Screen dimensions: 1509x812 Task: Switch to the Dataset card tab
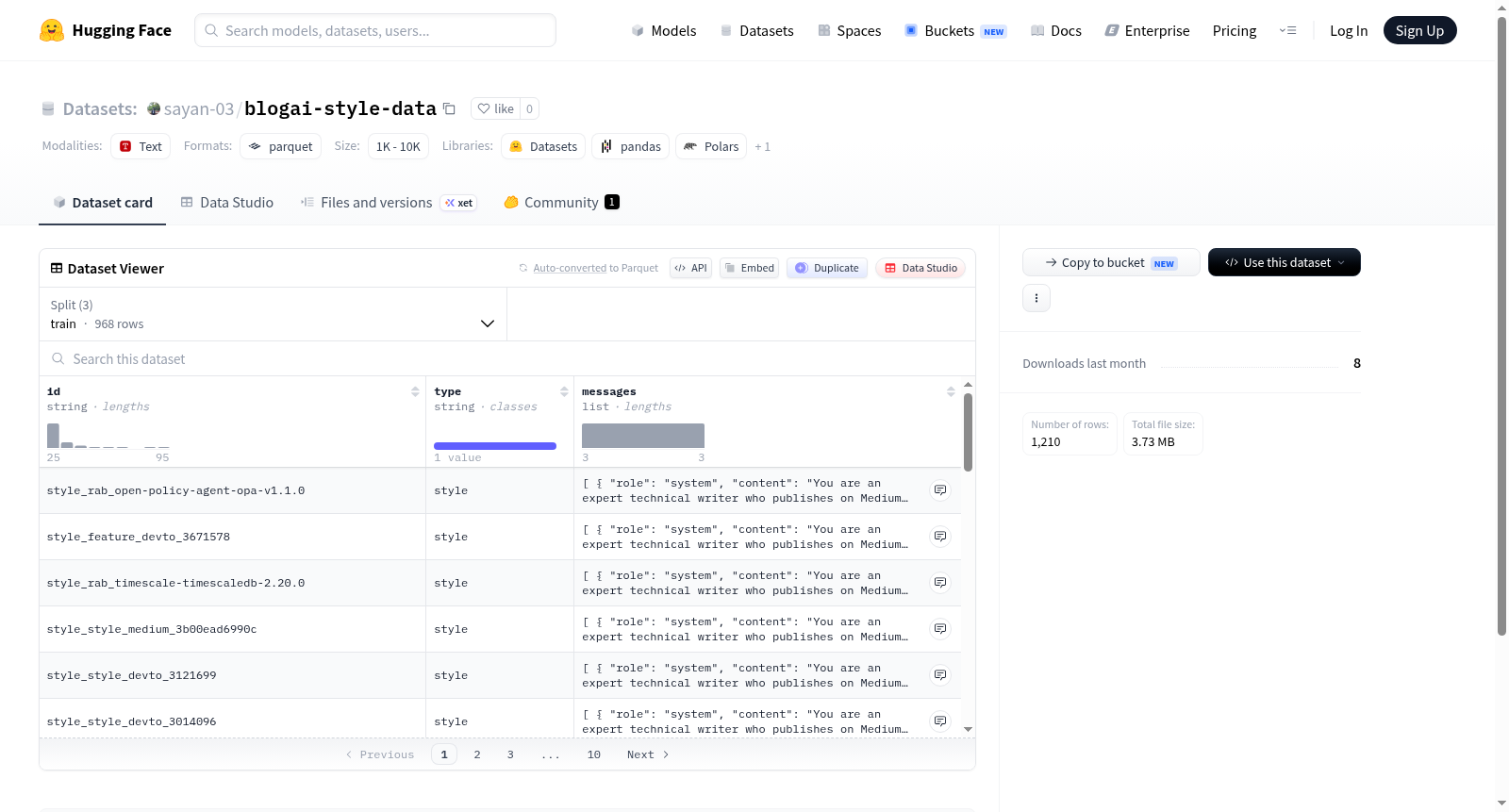pyautogui.click(x=103, y=203)
